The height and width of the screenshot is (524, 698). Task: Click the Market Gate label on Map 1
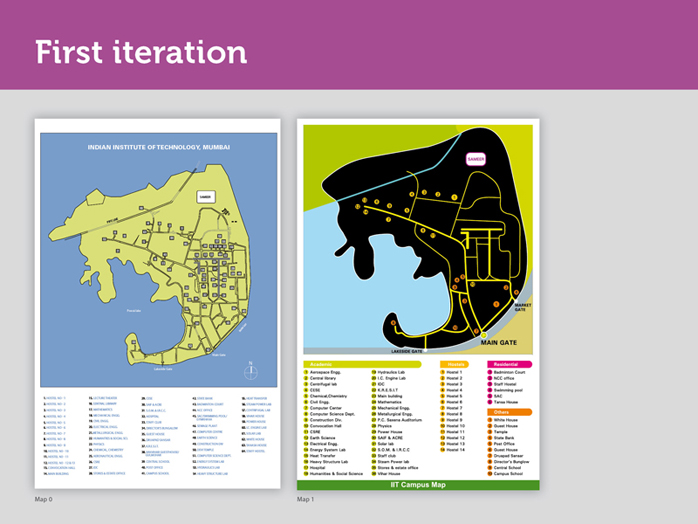pos(522,307)
